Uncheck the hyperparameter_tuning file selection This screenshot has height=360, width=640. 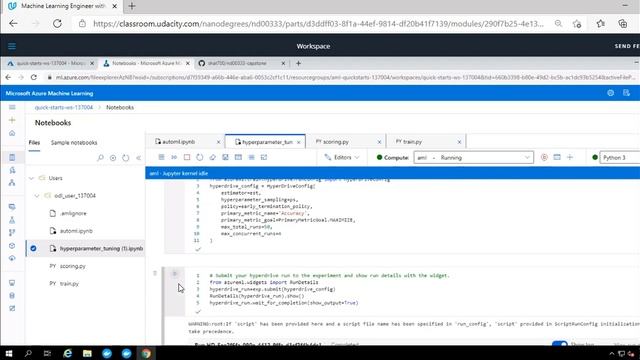[33, 248]
